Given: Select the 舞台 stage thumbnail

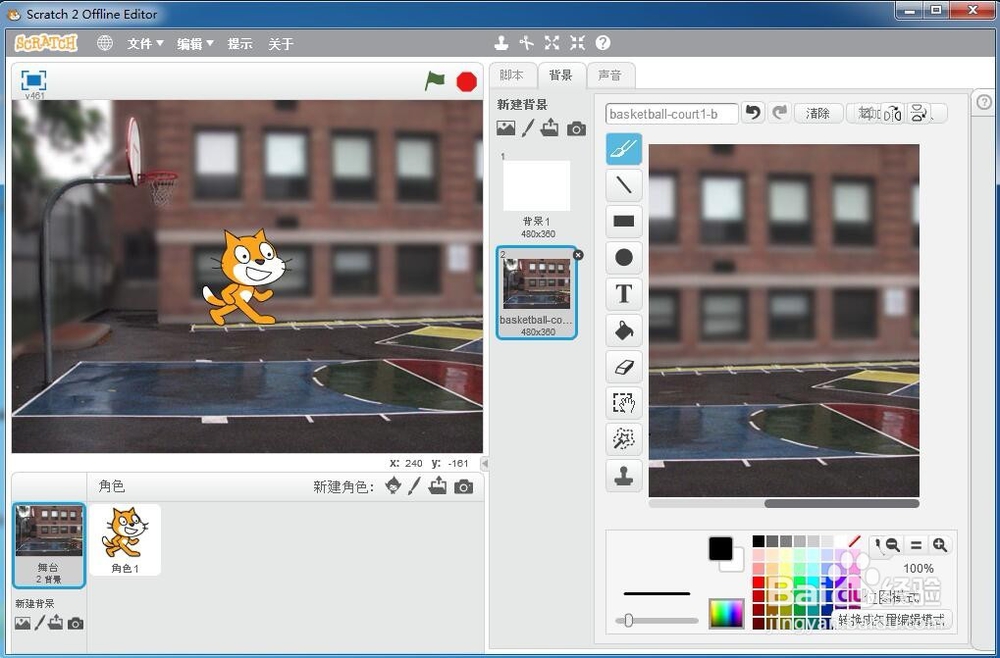Looking at the screenshot, I should (49, 545).
